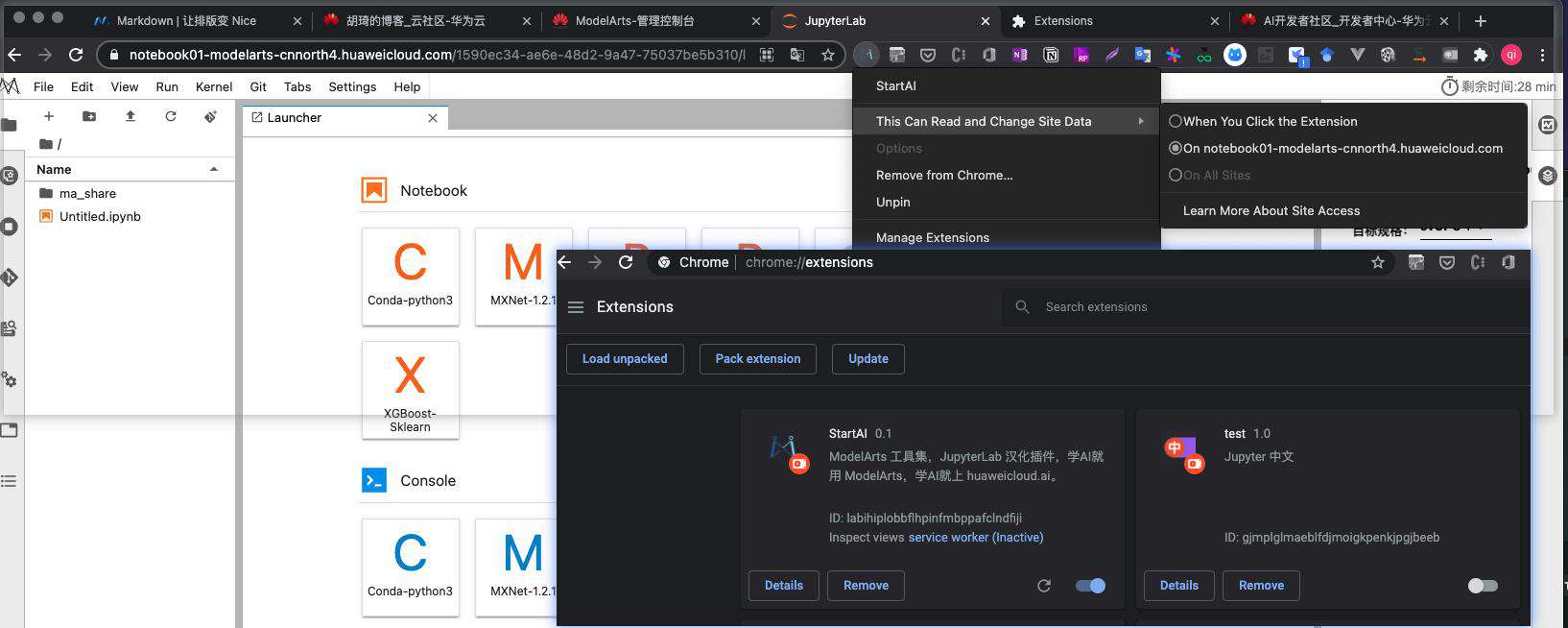The image size is (1568, 628).
Task: Click 'Learn More About Site Access'
Action: coord(1271,210)
